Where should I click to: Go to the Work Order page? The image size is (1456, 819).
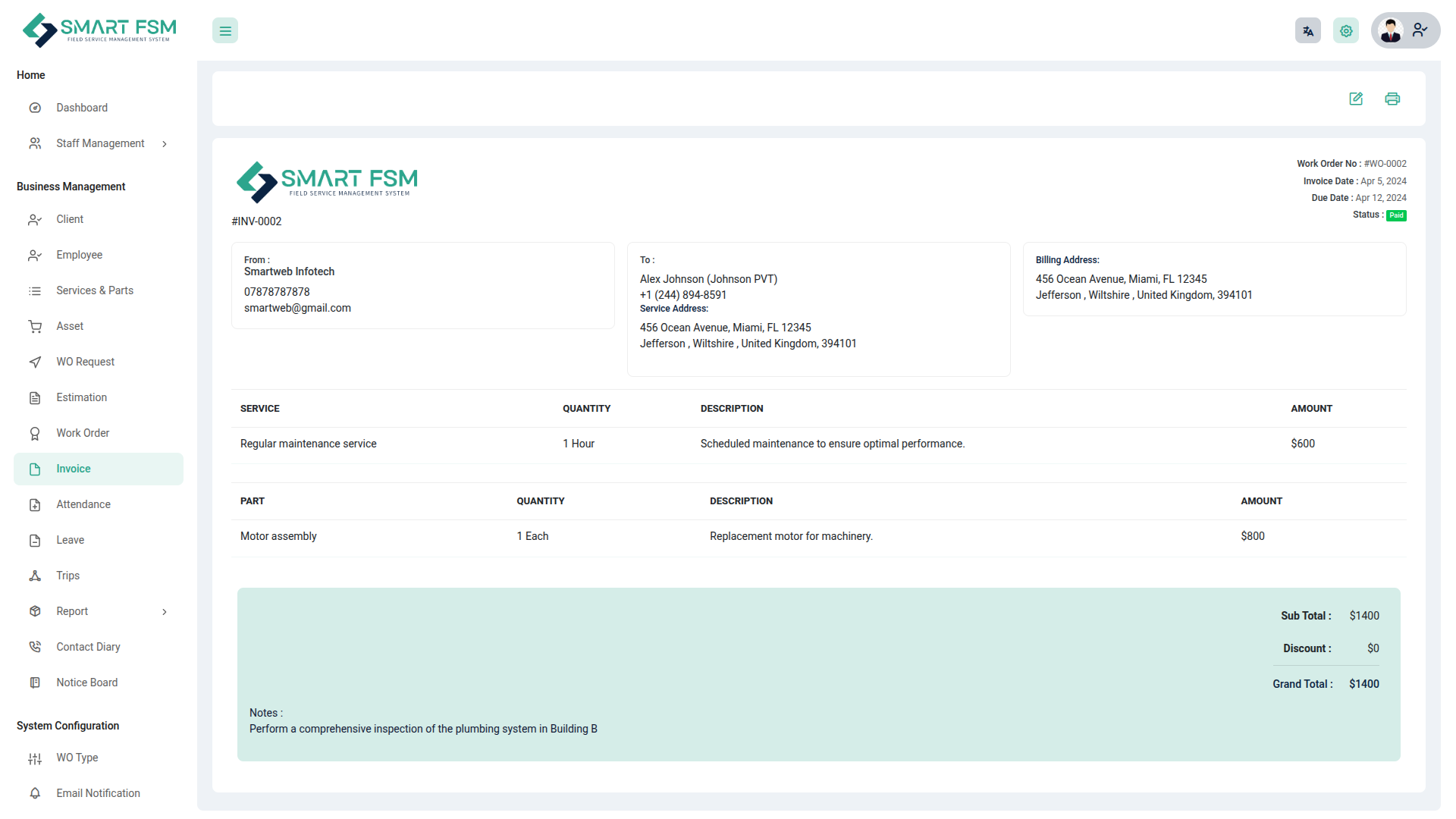click(x=83, y=433)
